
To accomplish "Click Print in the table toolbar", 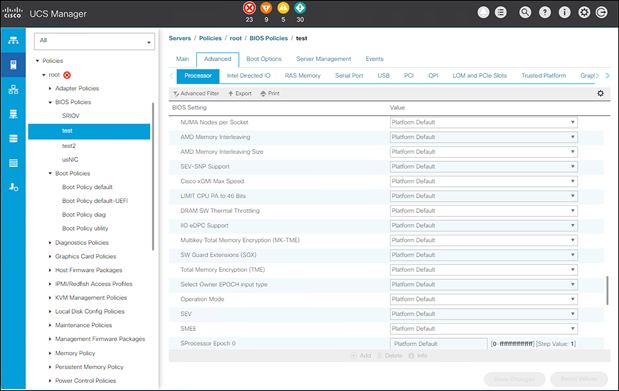I will [270, 94].
